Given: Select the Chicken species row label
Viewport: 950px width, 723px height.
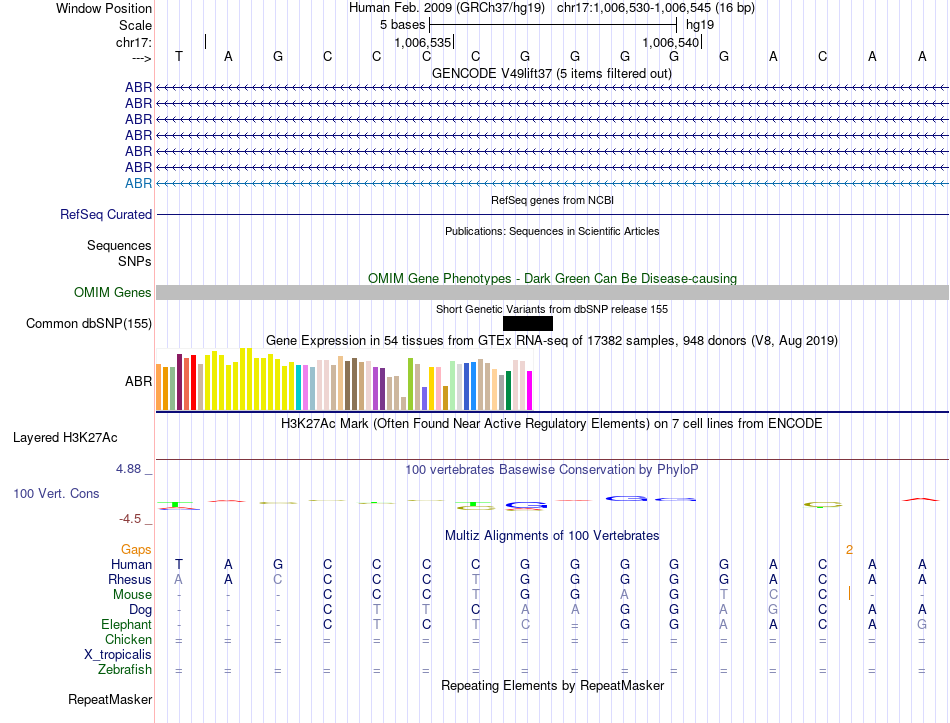Looking at the screenshot, I should click(128, 639).
